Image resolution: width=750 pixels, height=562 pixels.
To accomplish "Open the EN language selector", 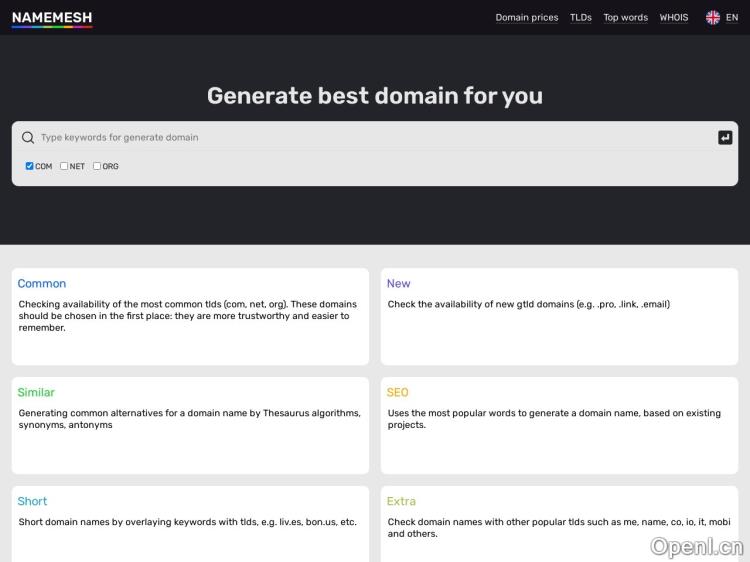I will [x=731, y=17].
